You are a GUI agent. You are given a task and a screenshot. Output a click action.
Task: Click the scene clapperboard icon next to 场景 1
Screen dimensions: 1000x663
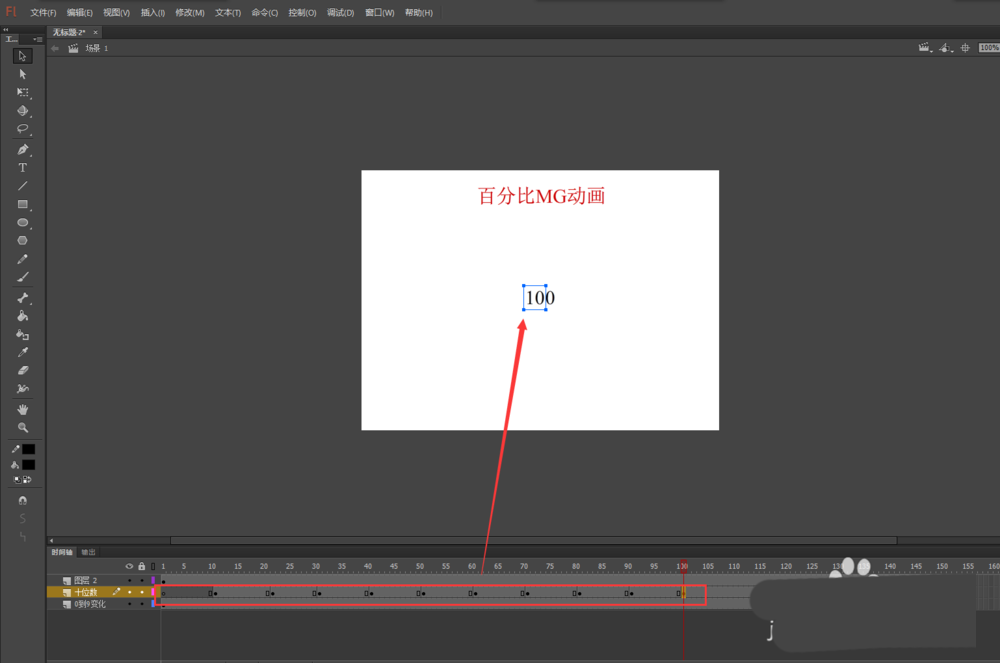tap(73, 48)
